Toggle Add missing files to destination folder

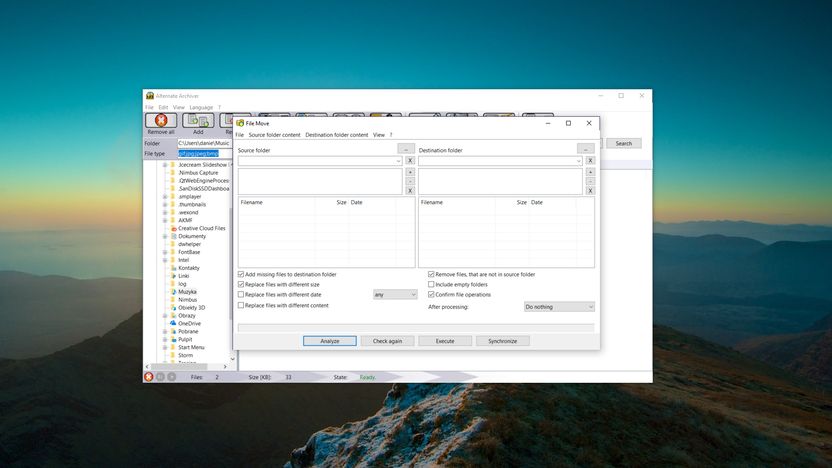click(241, 274)
